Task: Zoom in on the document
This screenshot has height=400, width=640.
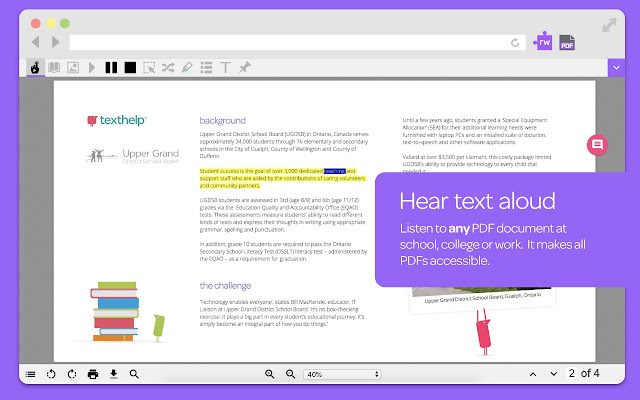Action: tap(269, 374)
